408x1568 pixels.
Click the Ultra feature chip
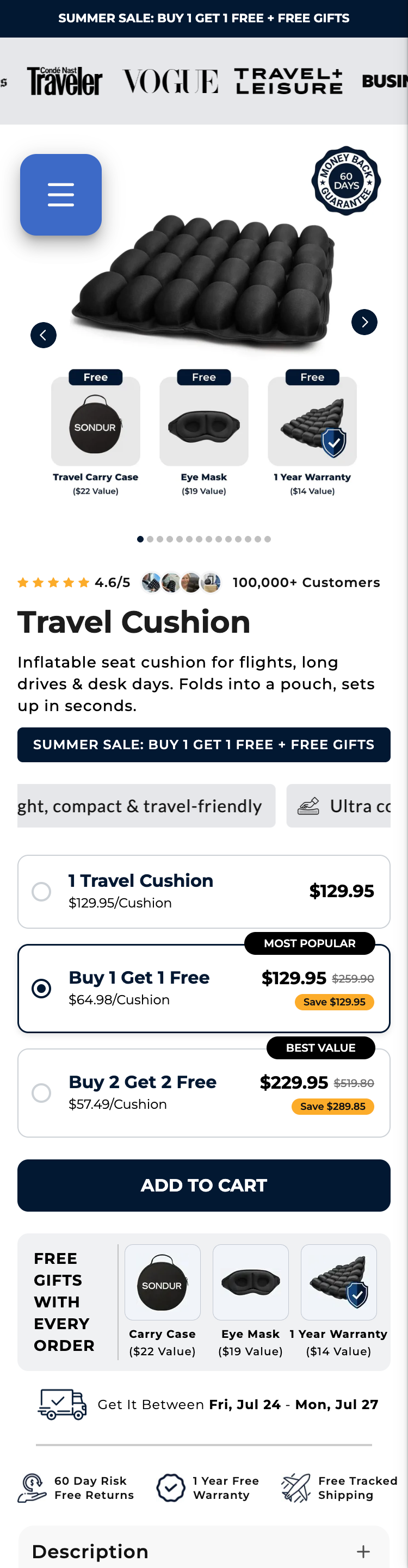click(338, 806)
